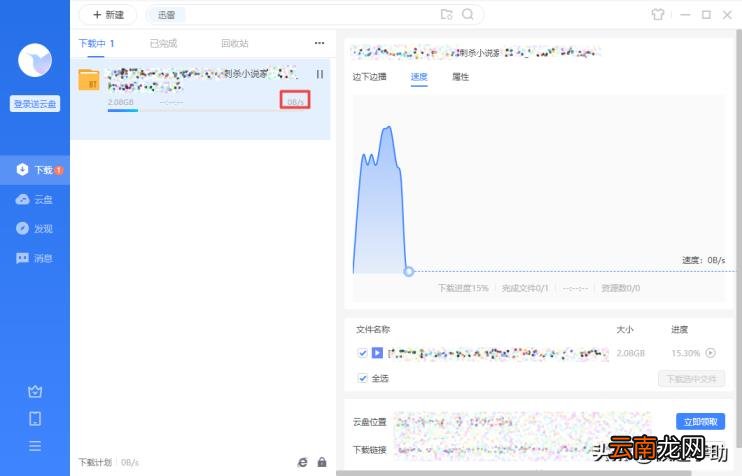Click the 下载进度15% status text
The height and width of the screenshot is (476, 742).
(463, 288)
